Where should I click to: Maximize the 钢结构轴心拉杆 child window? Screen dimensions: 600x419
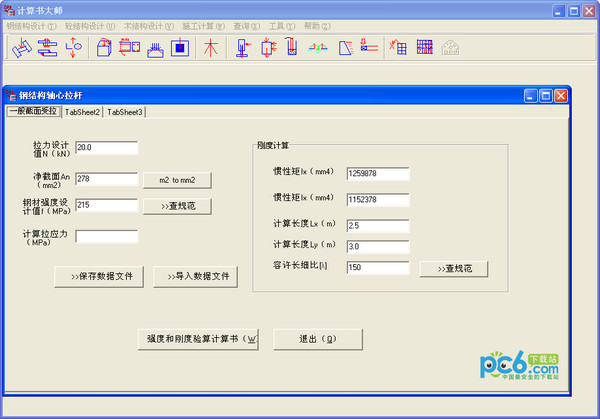[x=546, y=96]
